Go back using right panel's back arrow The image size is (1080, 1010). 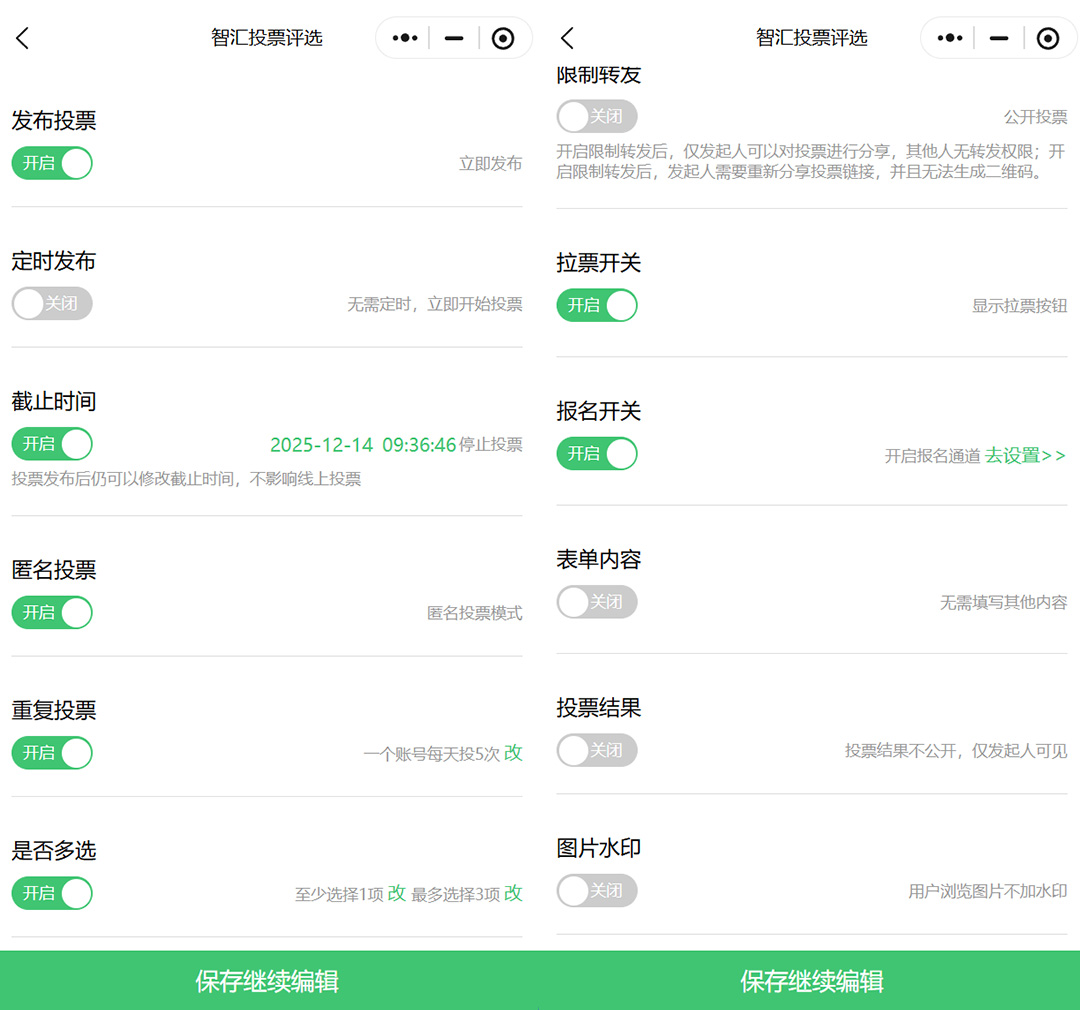pyautogui.click(x=567, y=38)
